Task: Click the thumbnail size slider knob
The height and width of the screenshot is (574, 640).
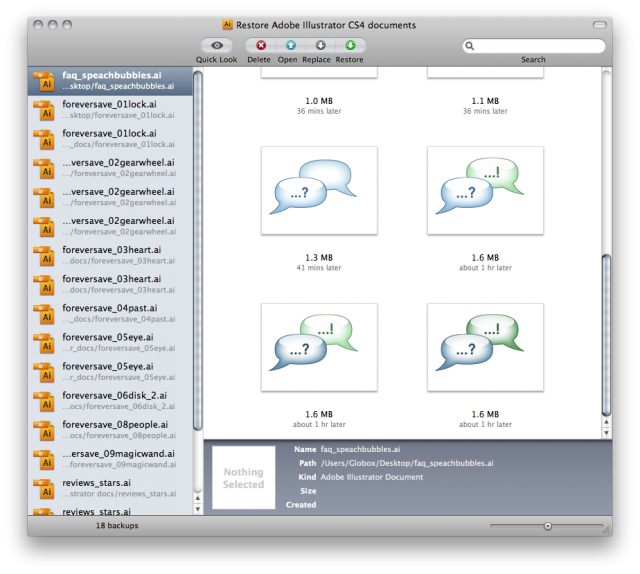Action: [x=548, y=526]
